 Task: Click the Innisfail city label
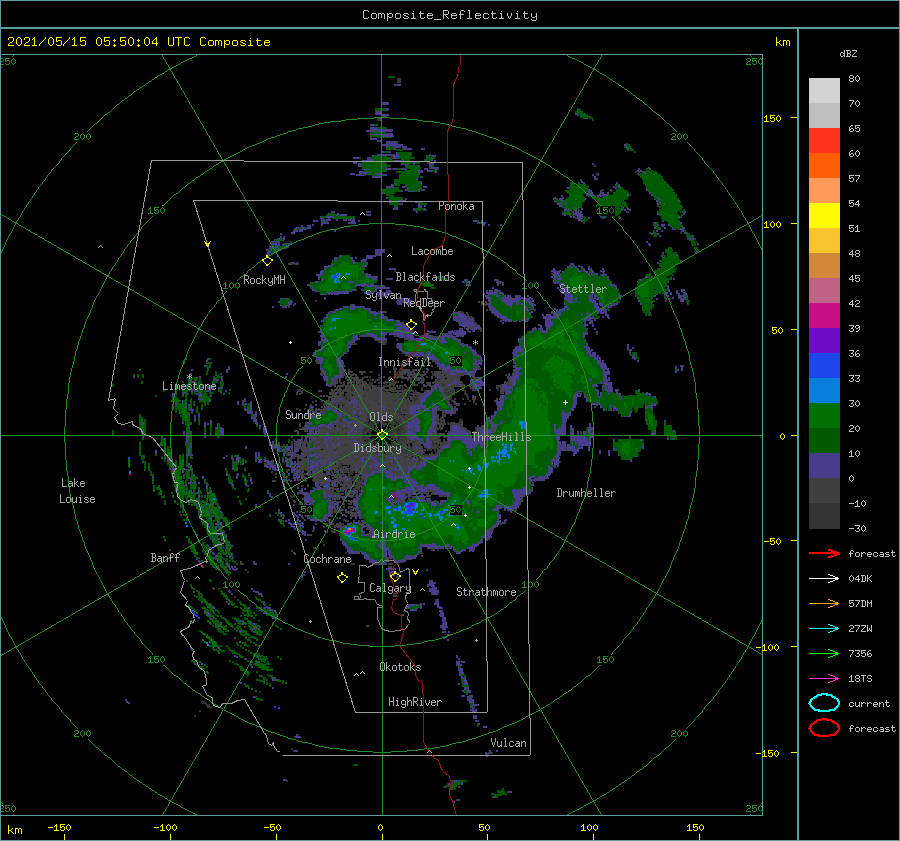[x=405, y=362]
